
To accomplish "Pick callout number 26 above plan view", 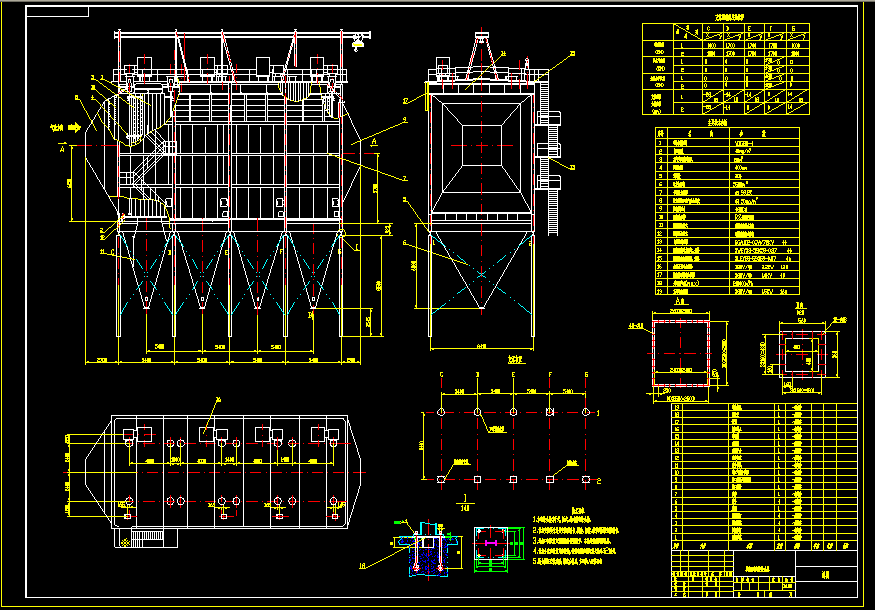I will [x=218, y=400].
